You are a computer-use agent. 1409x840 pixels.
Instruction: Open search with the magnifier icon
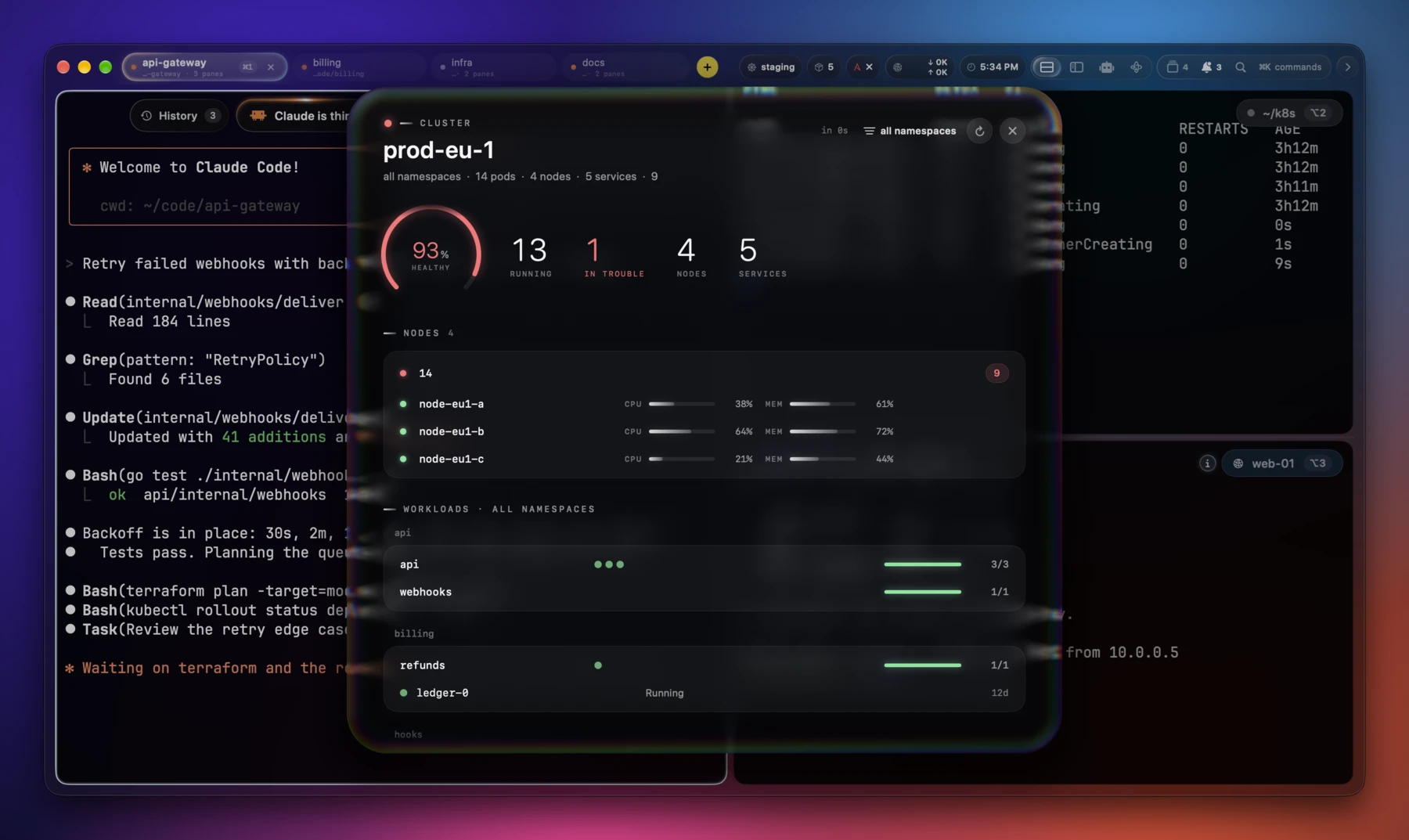point(1240,67)
